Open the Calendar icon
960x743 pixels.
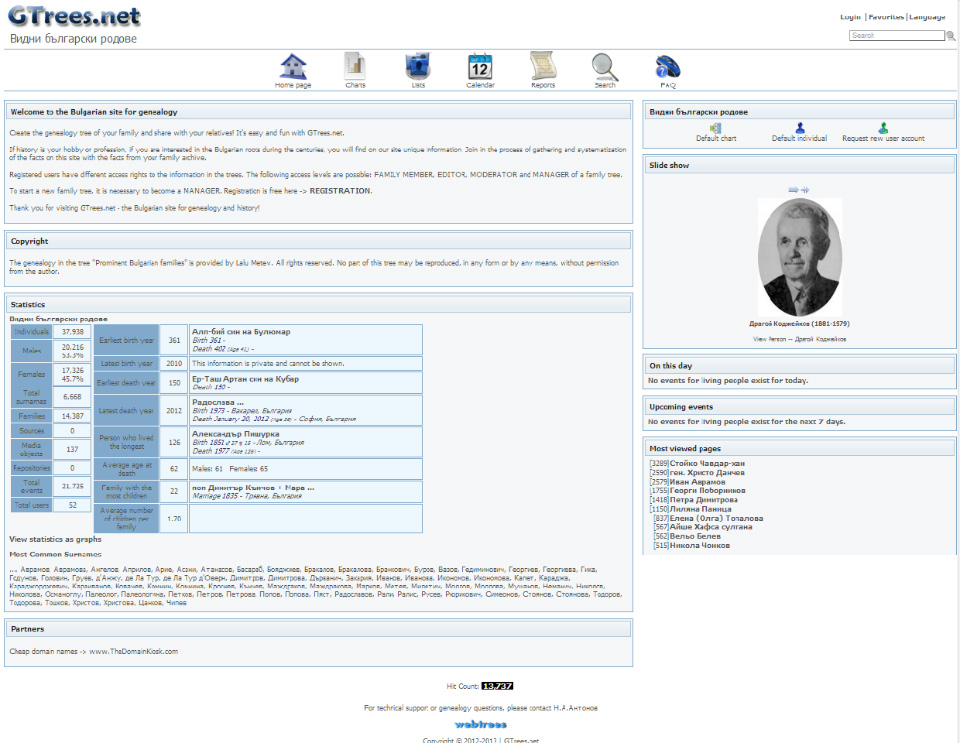(x=480, y=67)
